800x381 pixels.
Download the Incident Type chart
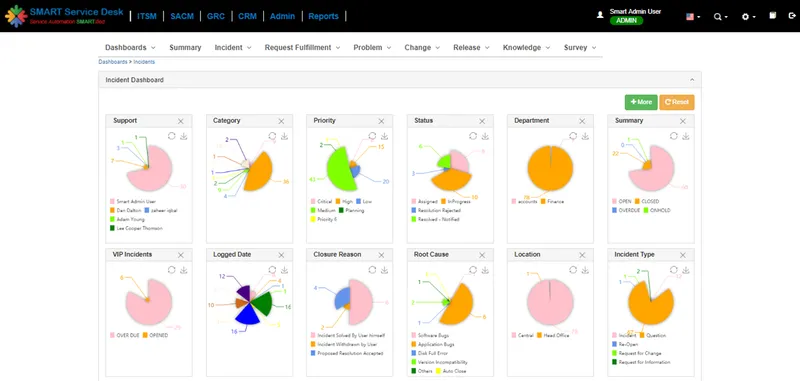tap(686, 270)
